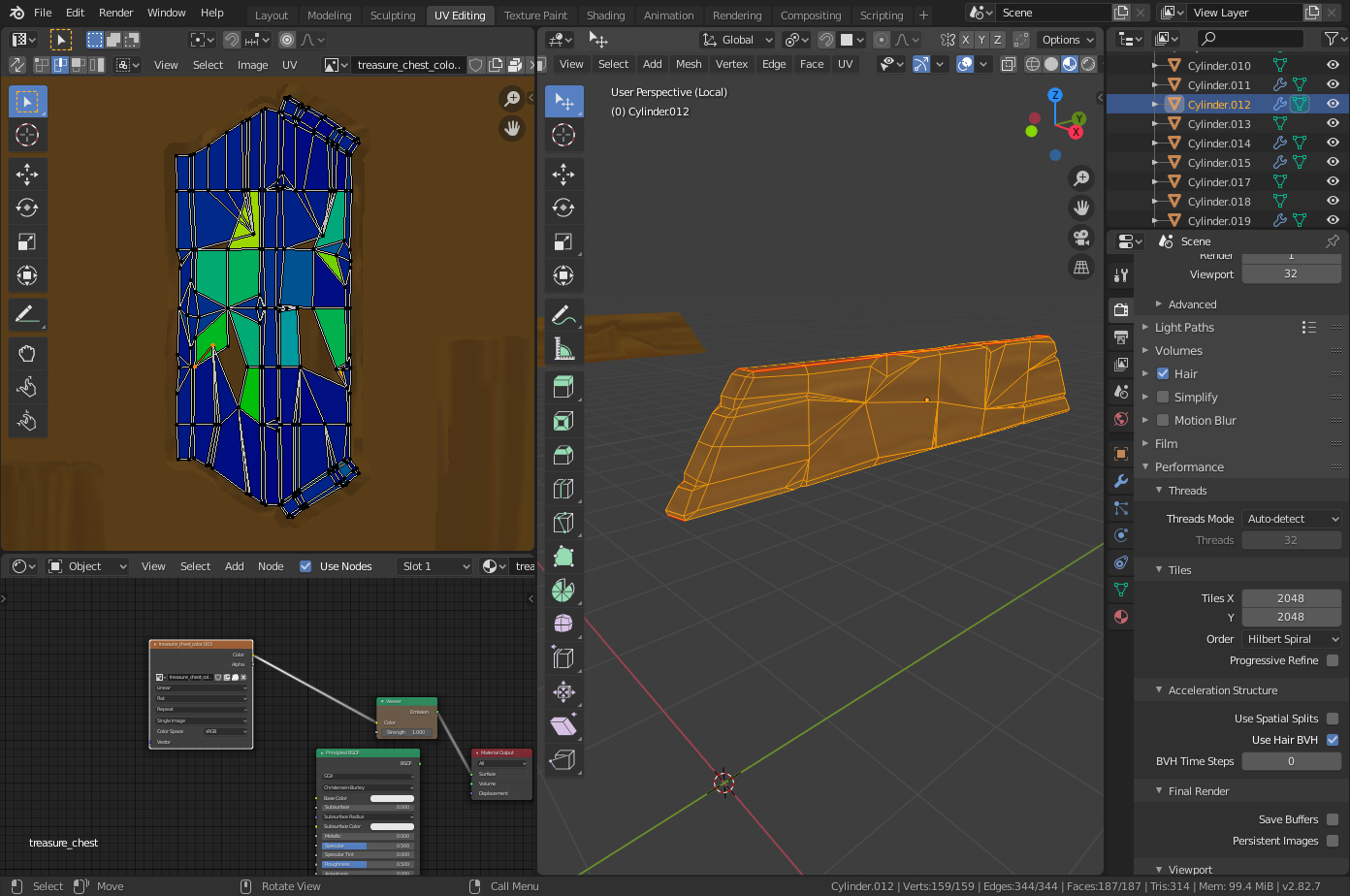
Task: Open the Base Color swatch in Principled BSDF
Action: coord(393,797)
